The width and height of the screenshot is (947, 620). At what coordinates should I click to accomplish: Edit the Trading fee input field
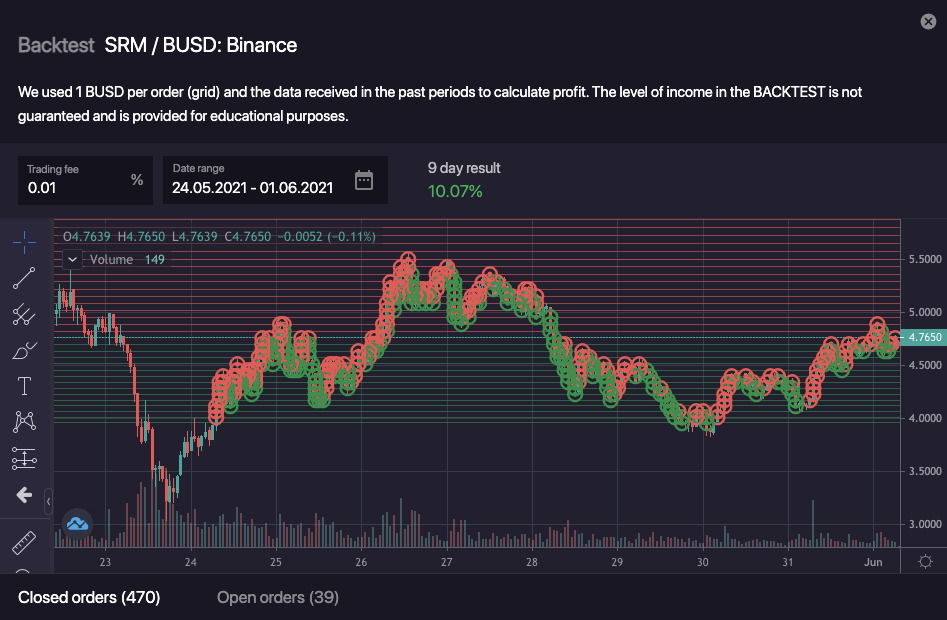75,187
